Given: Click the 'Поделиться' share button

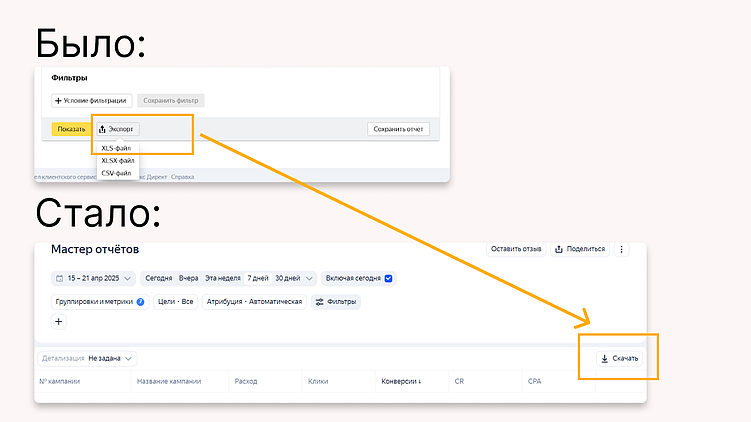Looking at the screenshot, I should 580,249.
